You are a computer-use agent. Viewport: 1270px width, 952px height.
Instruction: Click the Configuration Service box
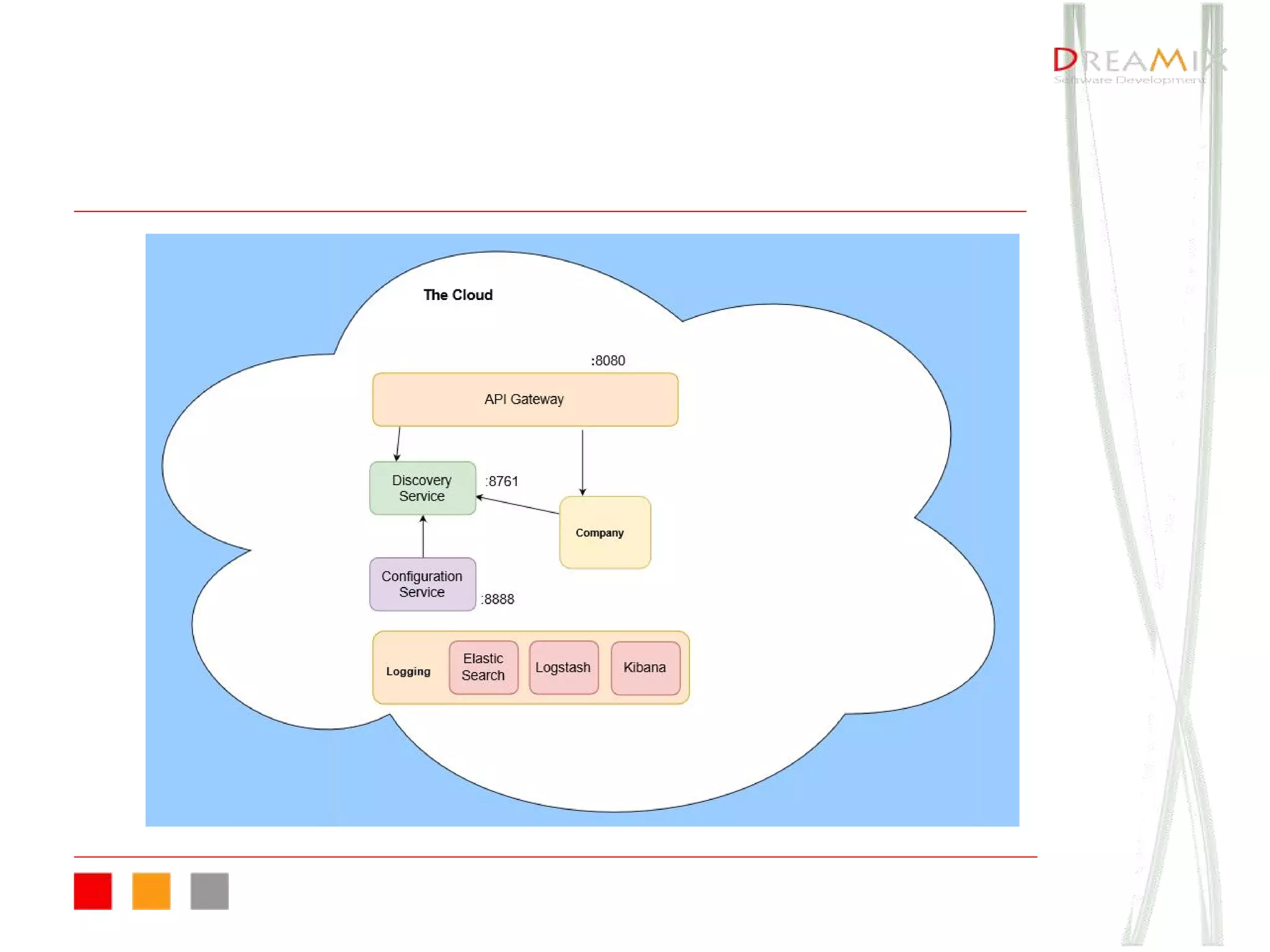[422, 584]
